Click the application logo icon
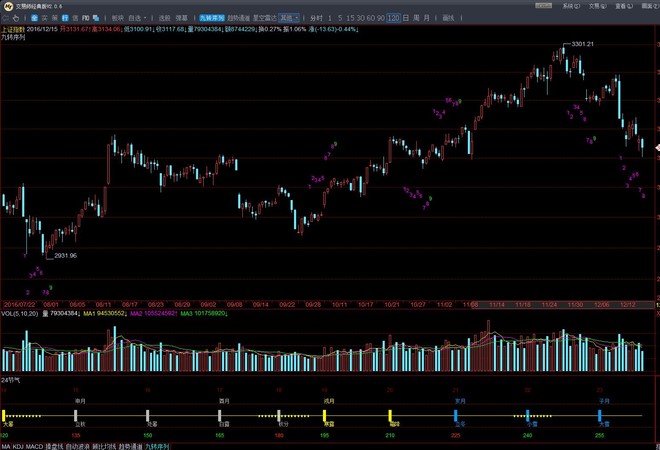The width and height of the screenshot is (660, 450). pos(8,6)
